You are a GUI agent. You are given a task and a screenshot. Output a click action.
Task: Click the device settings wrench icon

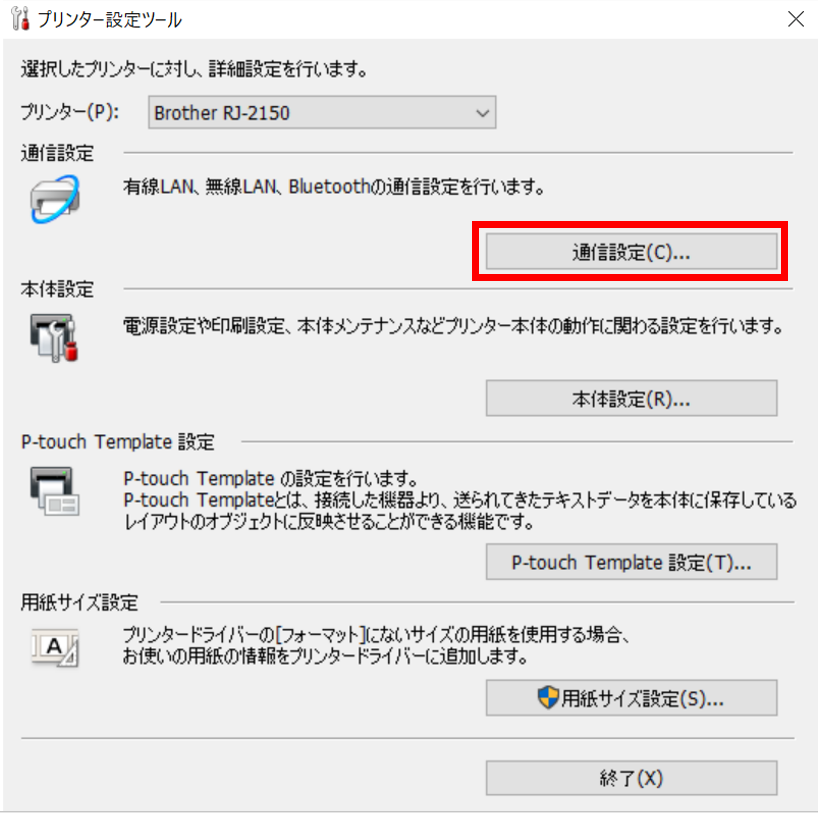[54, 338]
